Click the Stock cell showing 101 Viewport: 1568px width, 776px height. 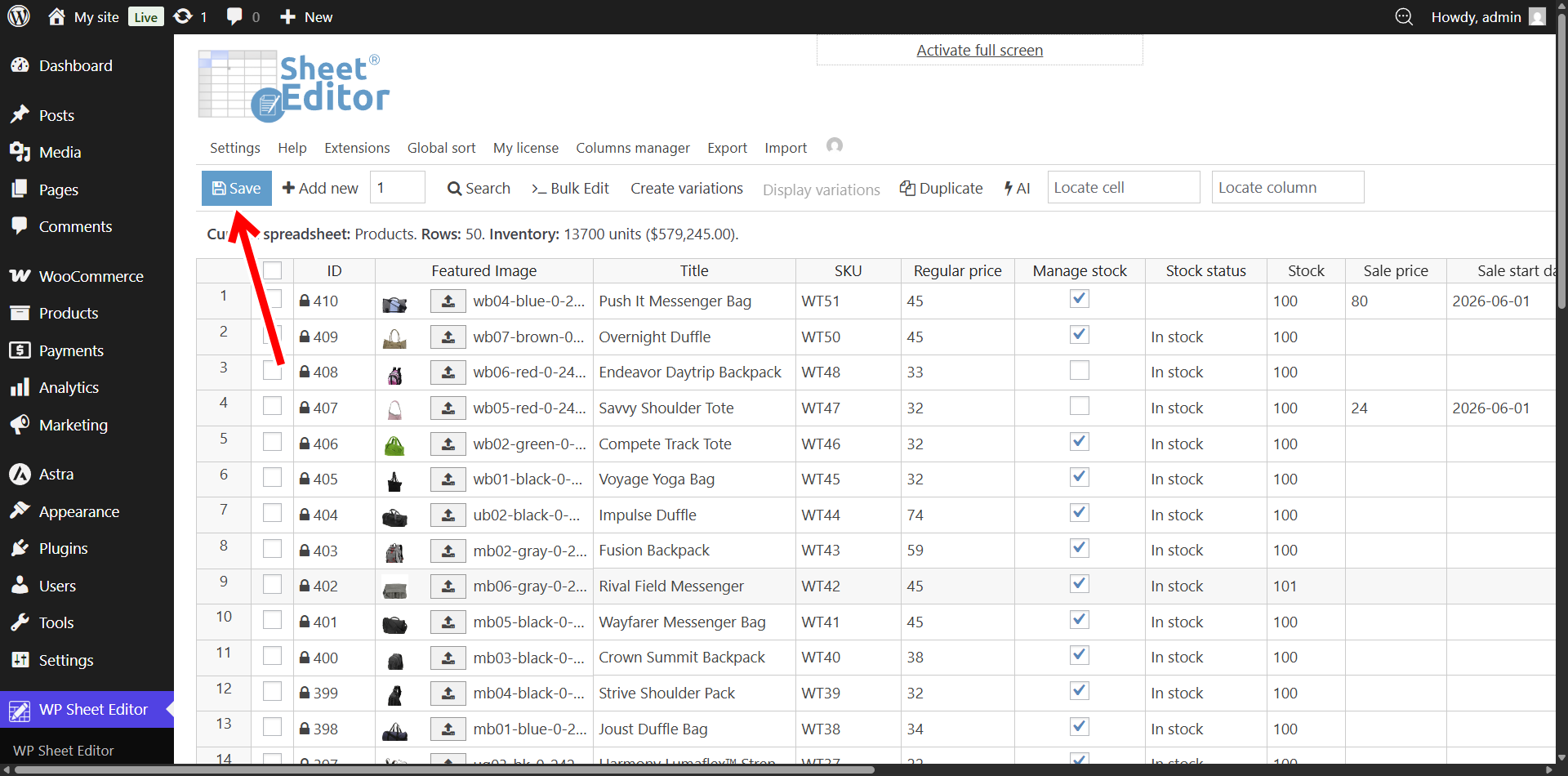pyautogui.click(x=1305, y=586)
